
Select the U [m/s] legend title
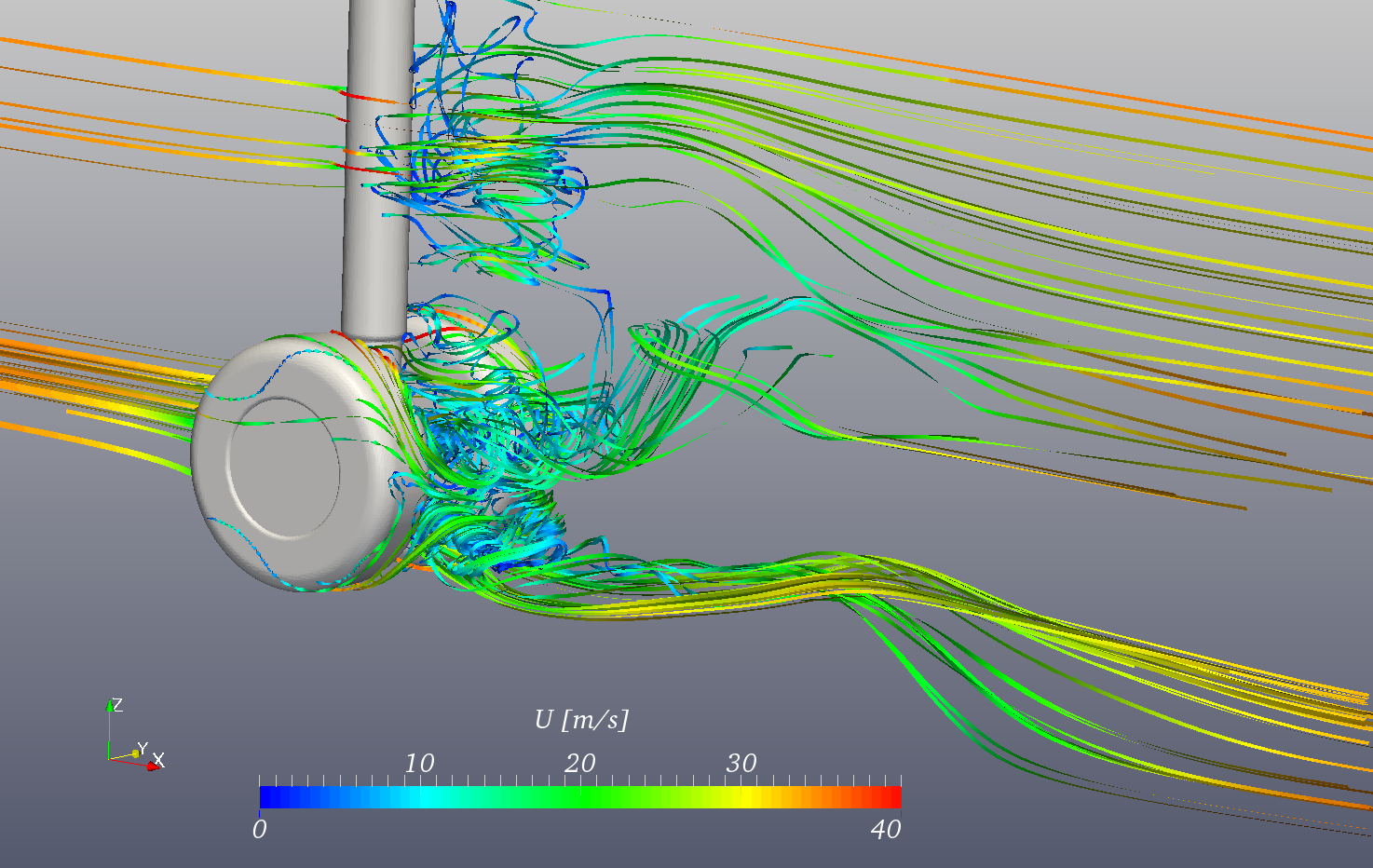[582, 719]
